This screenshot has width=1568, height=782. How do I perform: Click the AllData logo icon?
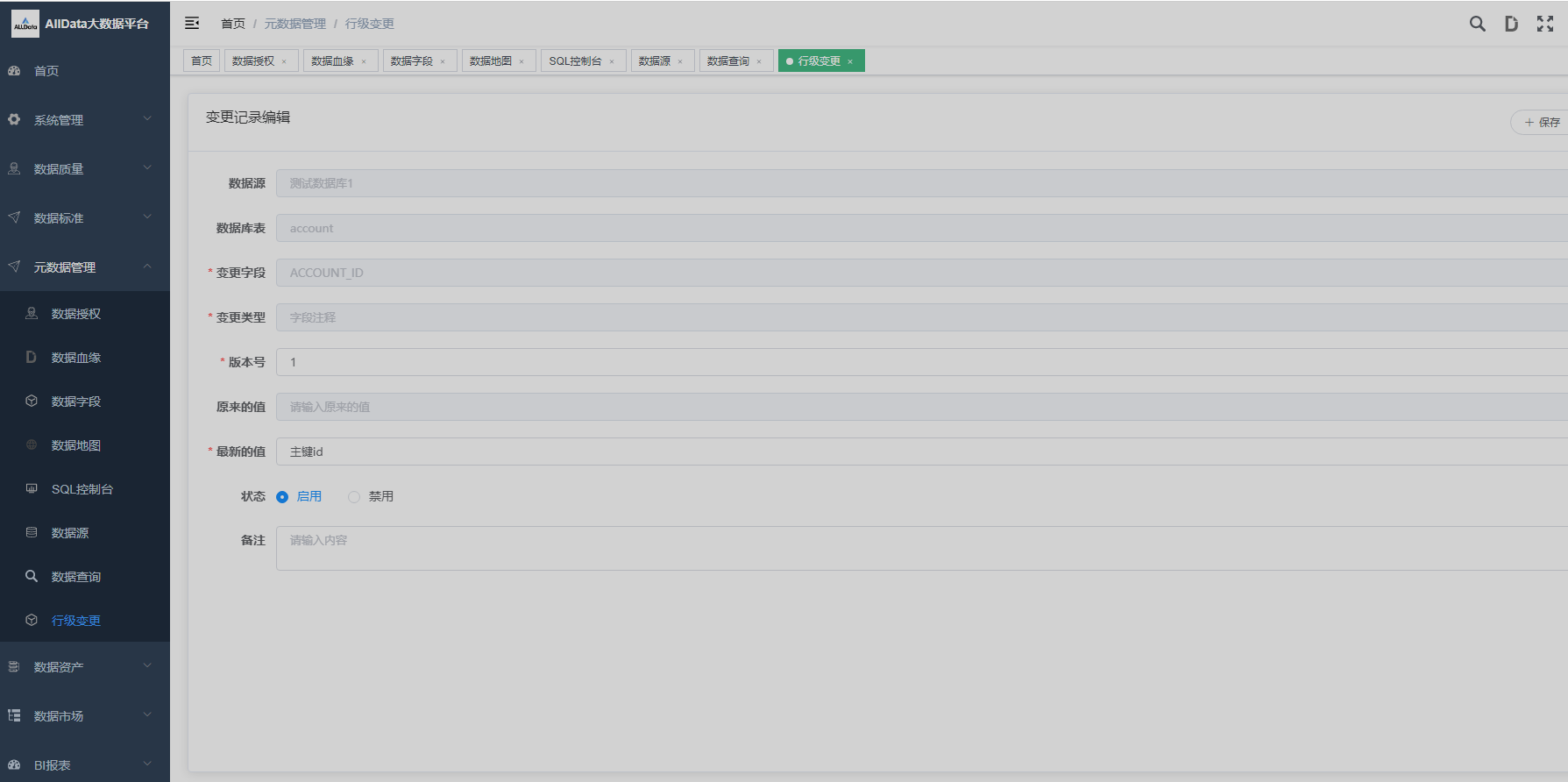pos(25,24)
